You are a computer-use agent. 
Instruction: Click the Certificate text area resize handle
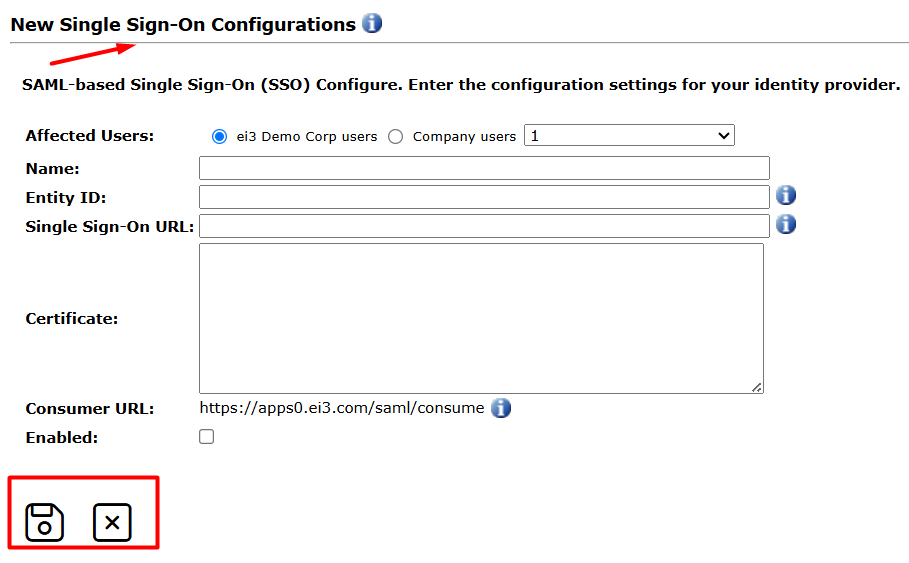click(757, 387)
